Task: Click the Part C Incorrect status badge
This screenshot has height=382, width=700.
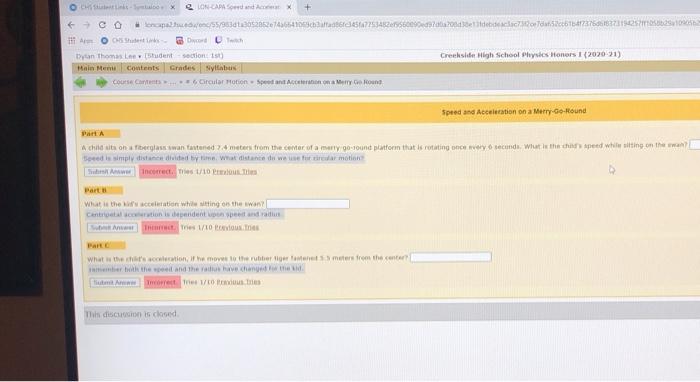Action: tap(162, 282)
